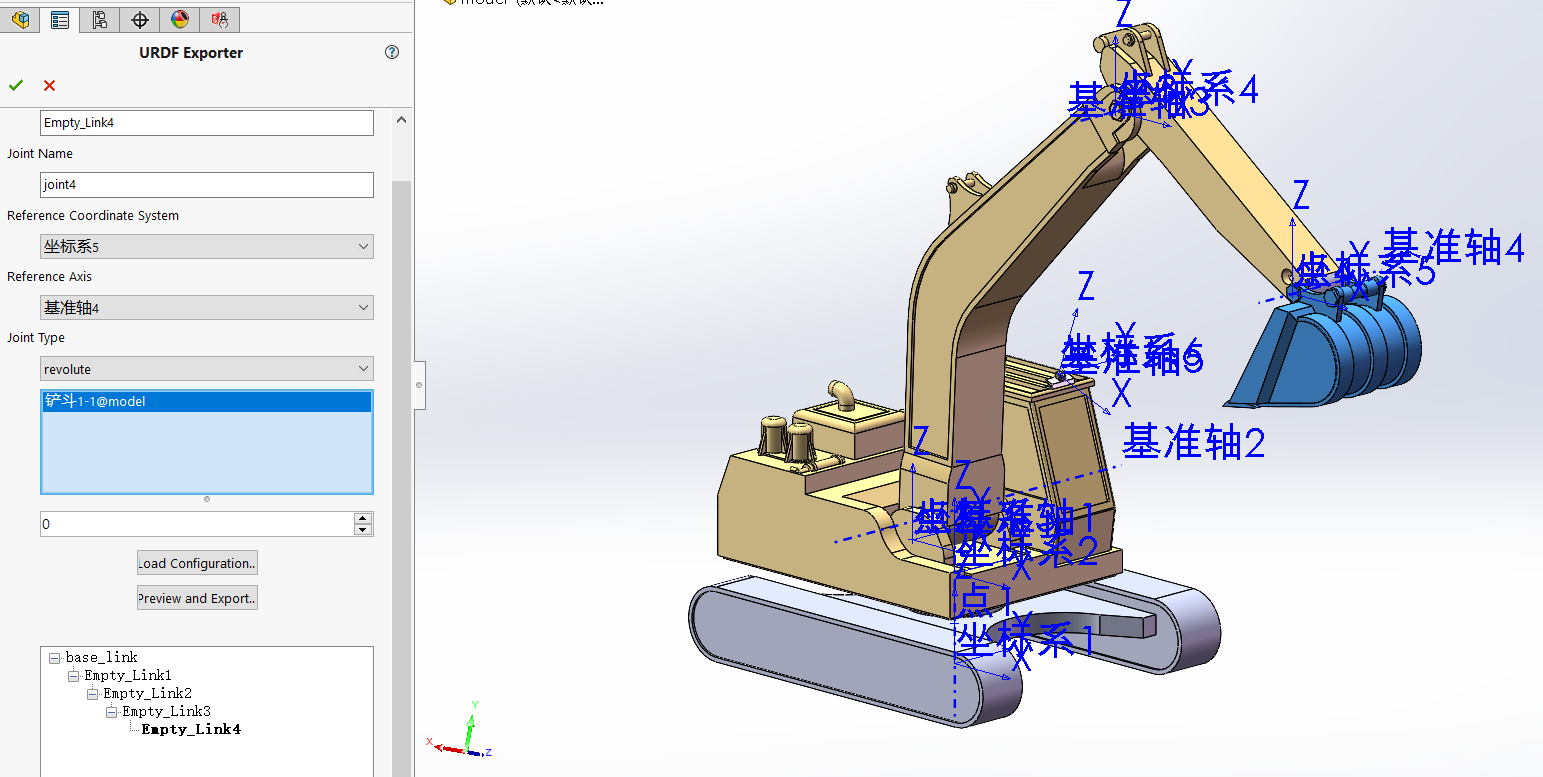
Task: Collapse the Empty_Link1 tree node
Action: pos(73,676)
